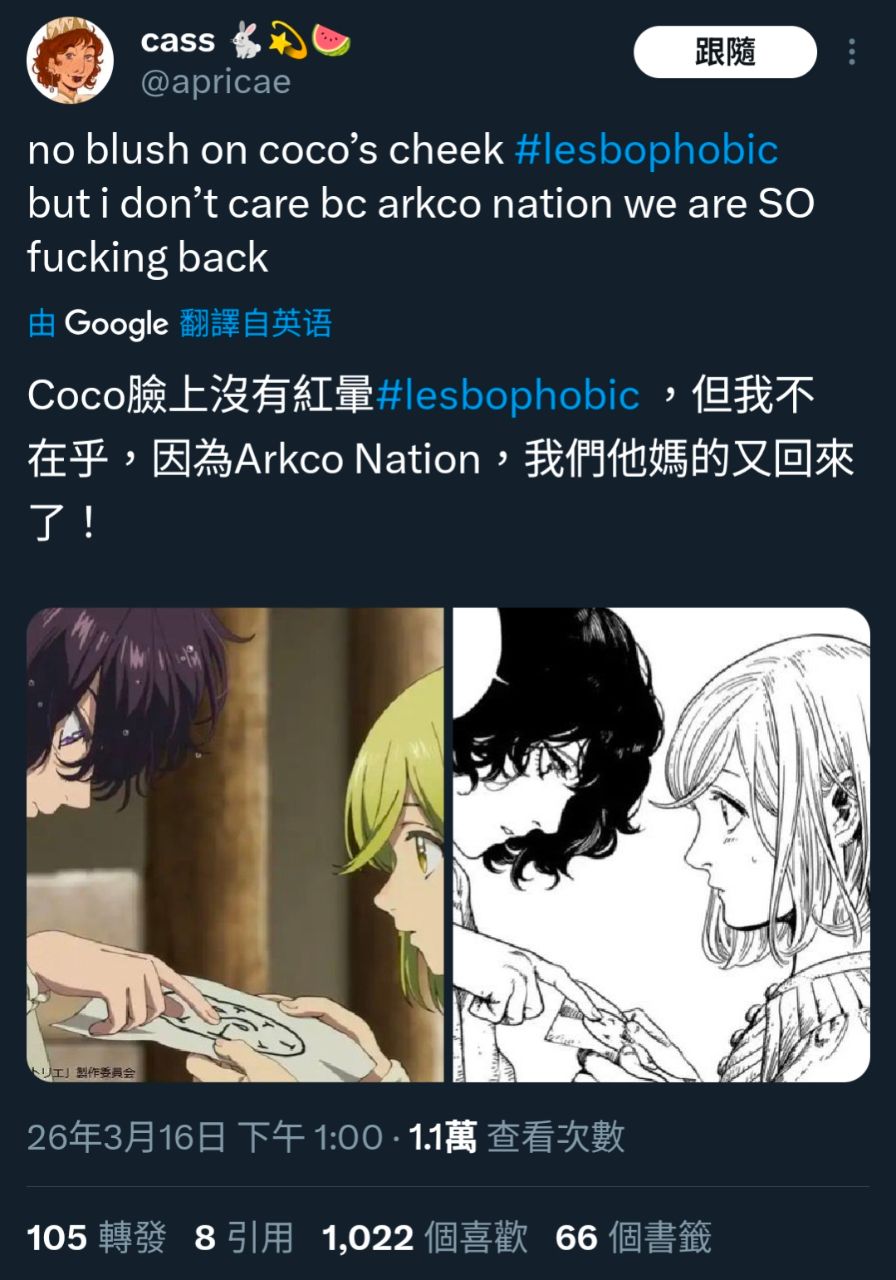View the 1.1萬 查看次數 view count
The width and height of the screenshot is (896, 1280).
[518, 1138]
